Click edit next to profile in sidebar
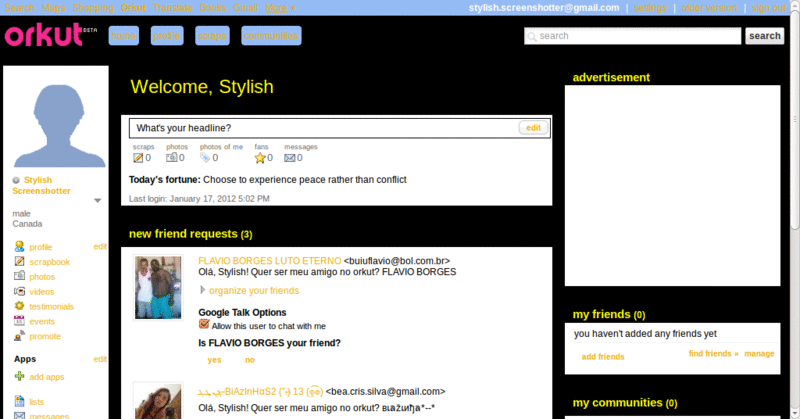Screen dimensions: 800x419 click(100, 247)
